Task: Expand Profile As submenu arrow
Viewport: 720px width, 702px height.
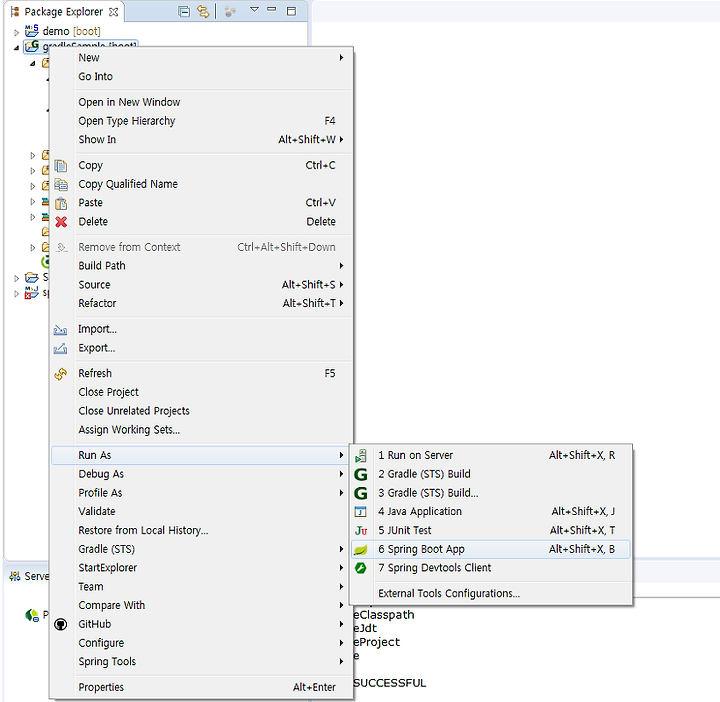Action: [341, 493]
